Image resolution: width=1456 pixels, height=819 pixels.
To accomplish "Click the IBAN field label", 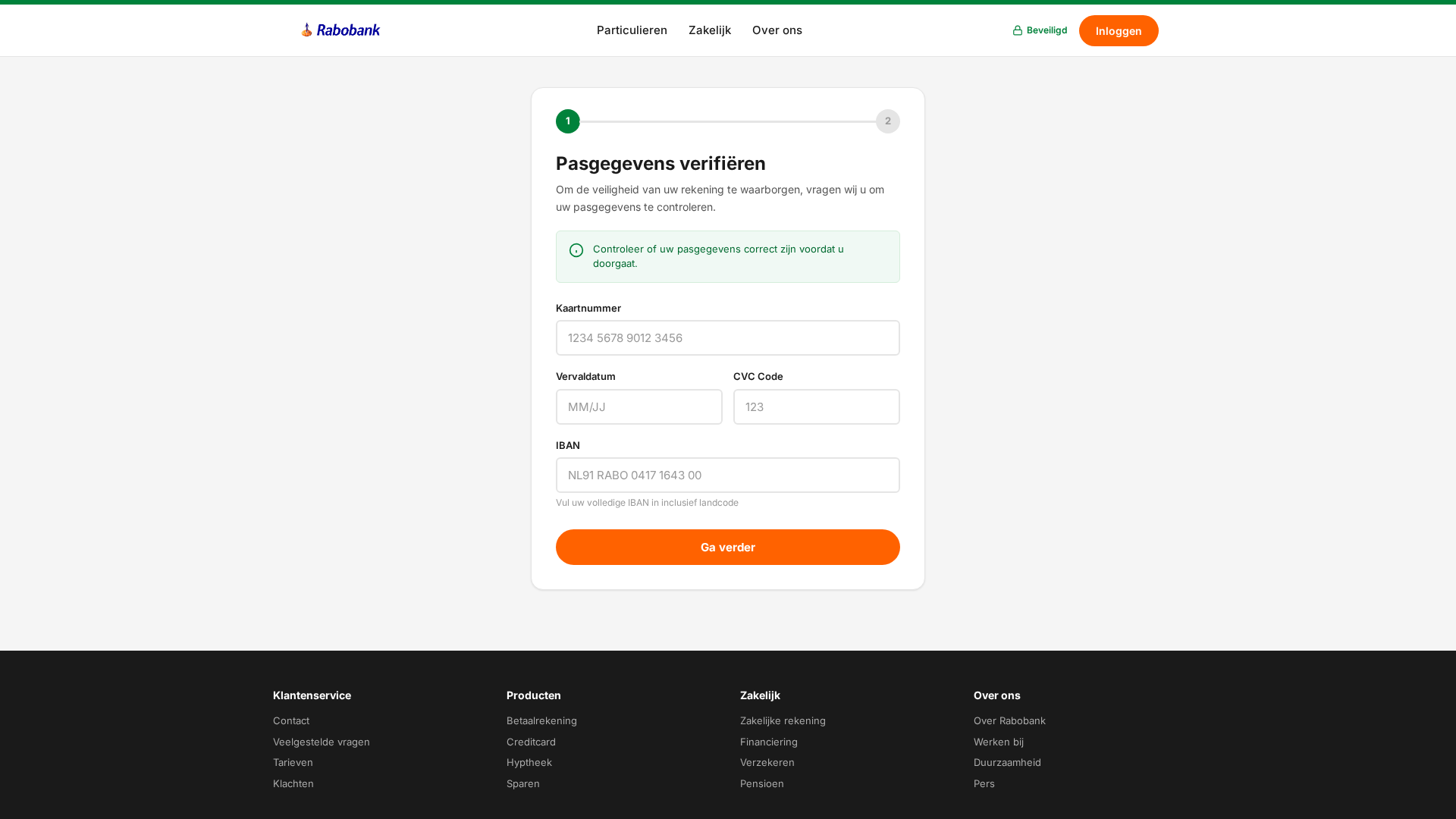I will pos(568,445).
